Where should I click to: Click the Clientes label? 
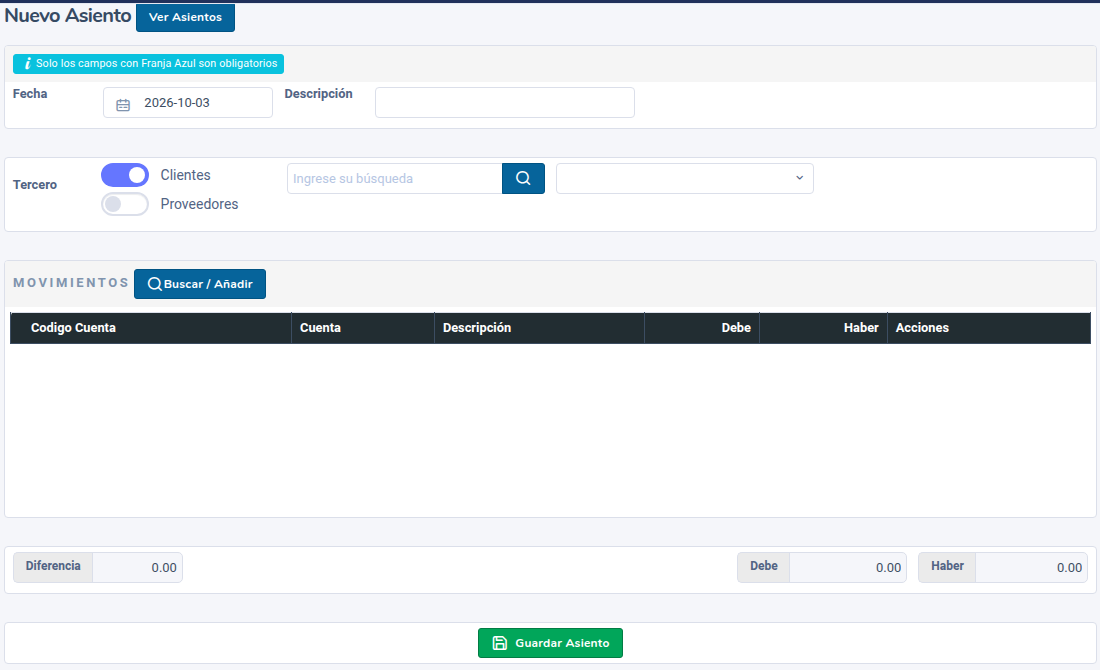point(185,175)
